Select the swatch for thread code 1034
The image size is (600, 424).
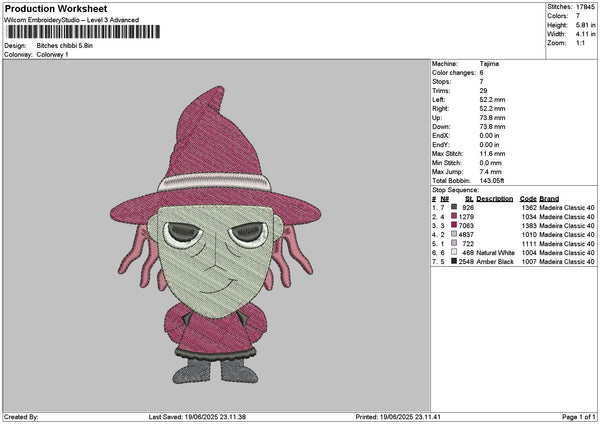(454, 216)
